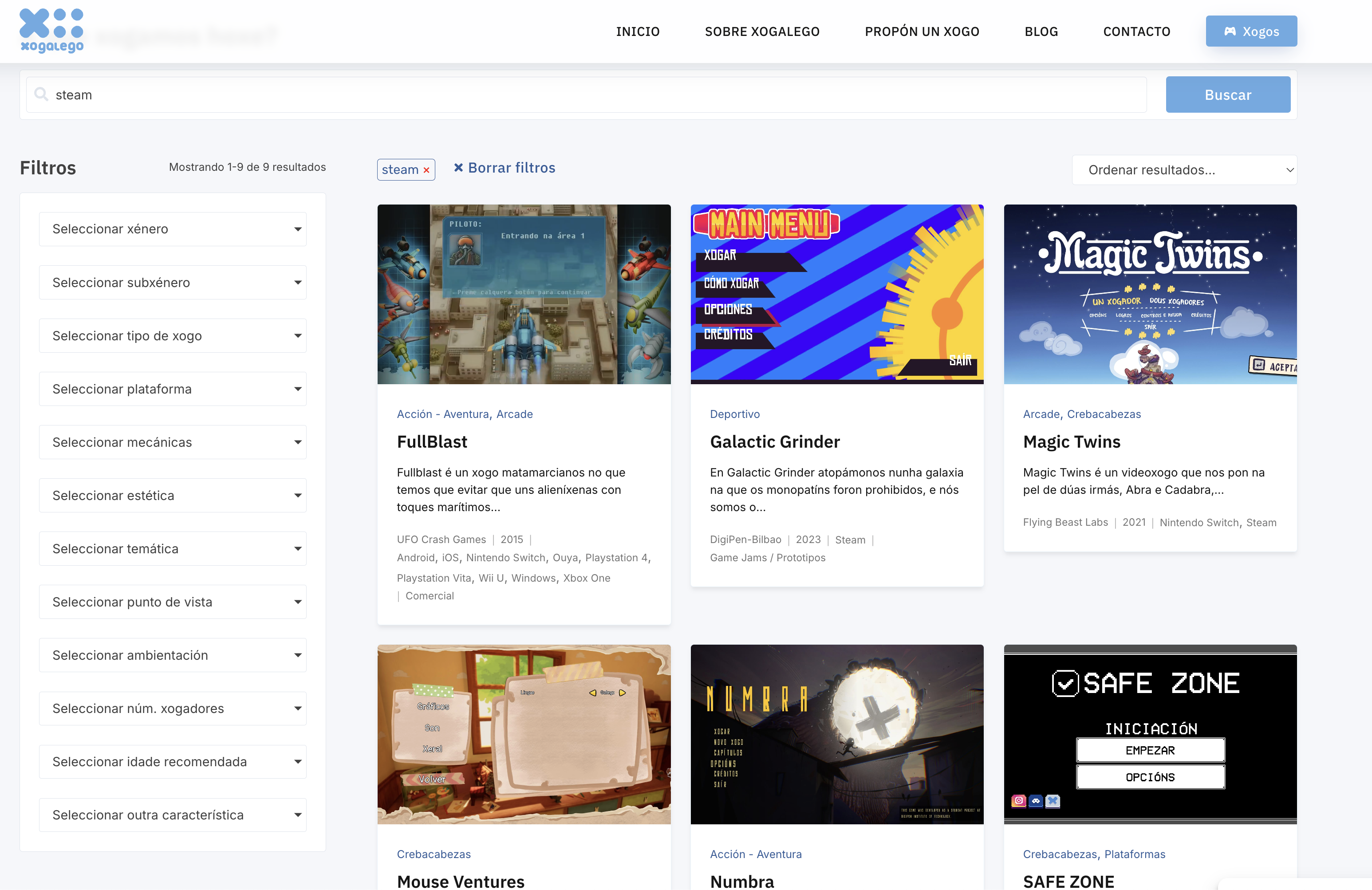Go to SOBRE XOGALEGO page

(762, 31)
